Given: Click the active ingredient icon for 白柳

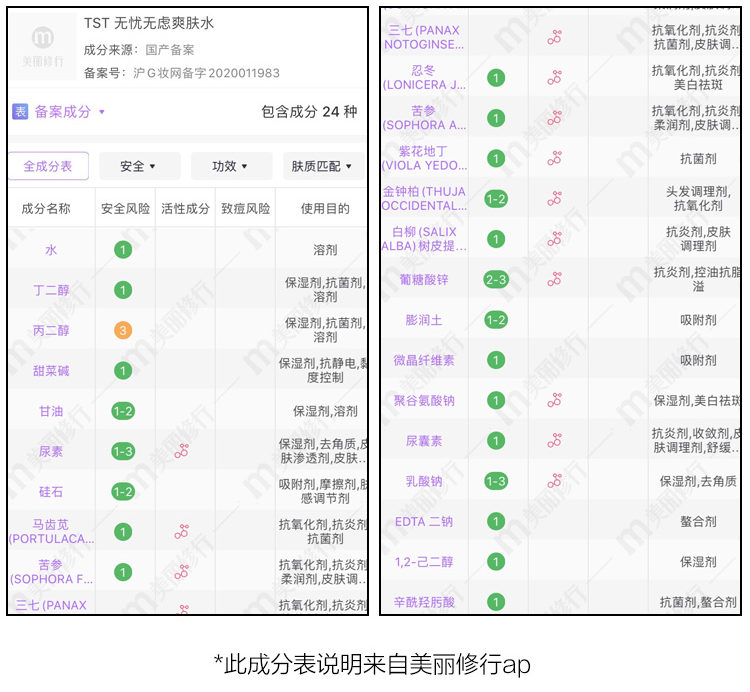Looking at the screenshot, I should tap(555, 238).
